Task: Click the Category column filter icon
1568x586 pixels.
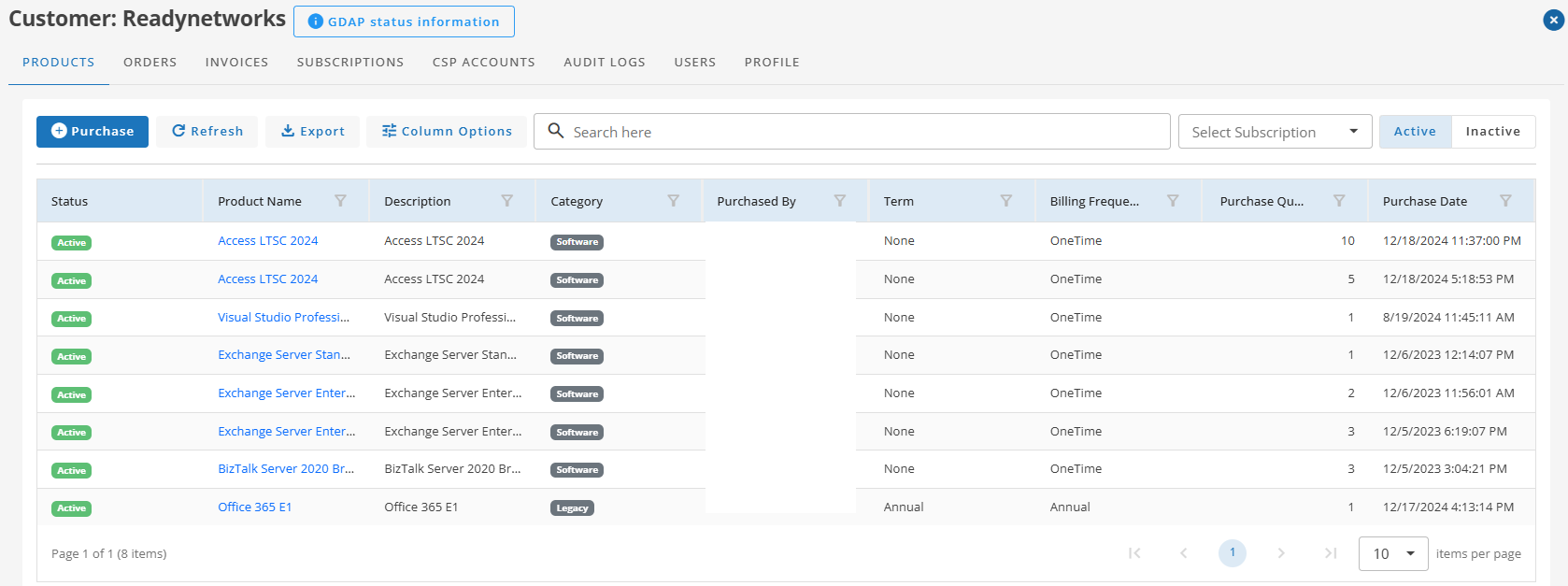Action: 673,201
